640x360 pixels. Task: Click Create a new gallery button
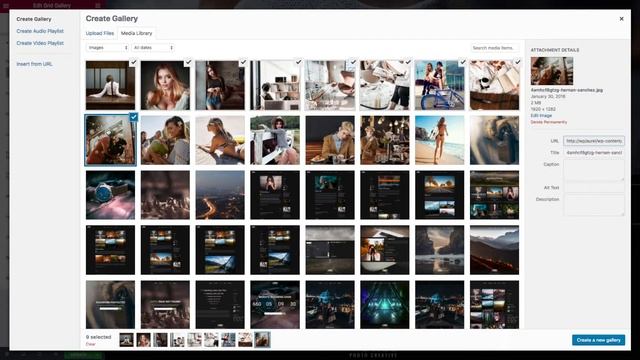tap(598, 340)
